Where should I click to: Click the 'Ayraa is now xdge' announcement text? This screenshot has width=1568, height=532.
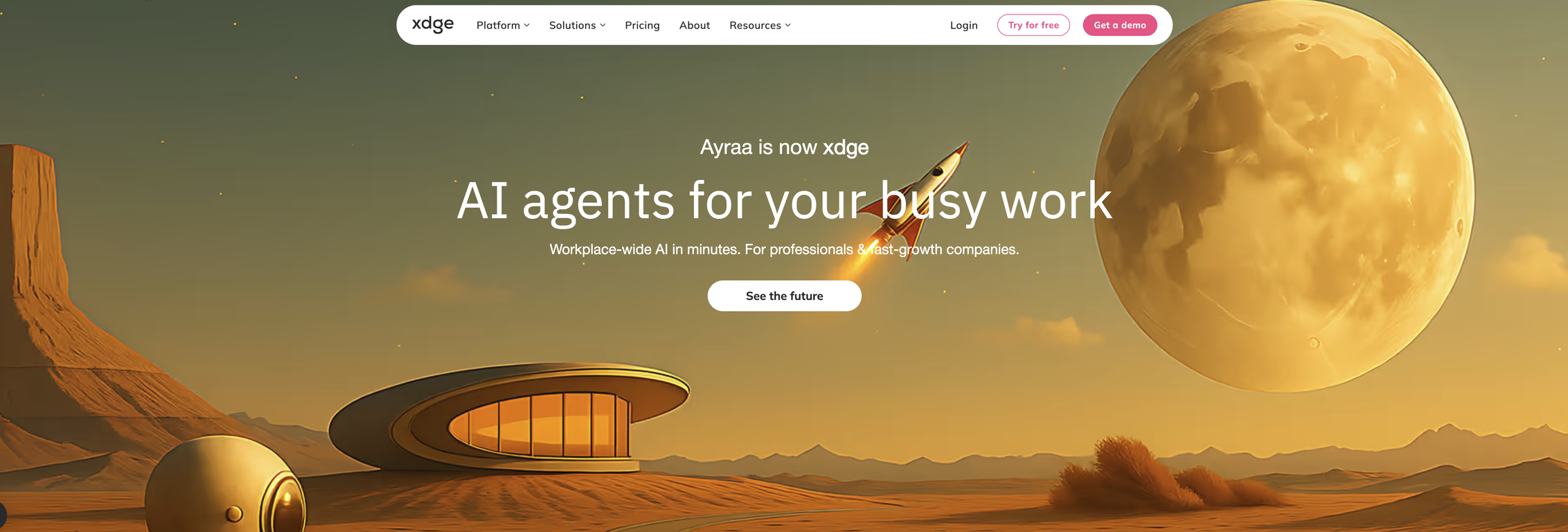point(784,148)
